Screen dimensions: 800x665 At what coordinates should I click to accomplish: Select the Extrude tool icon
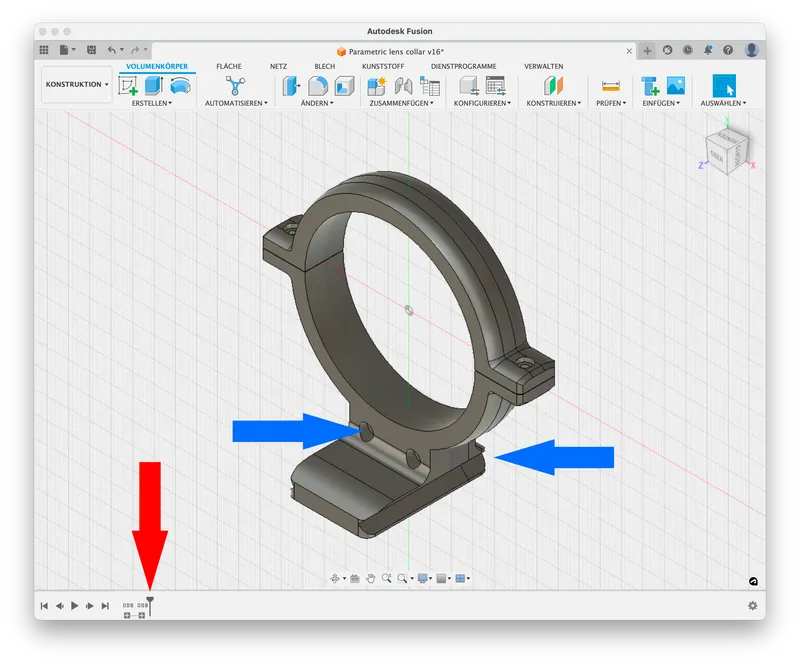[154, 86]
